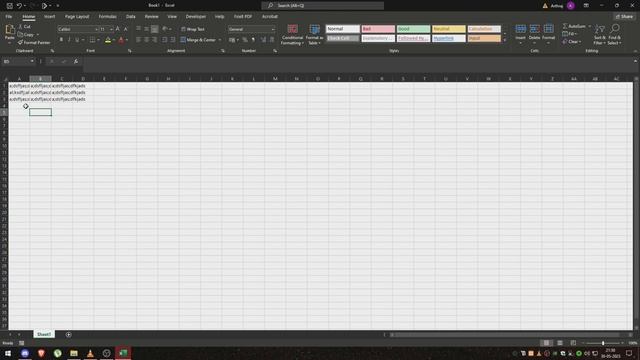Click the Insert Function fx icon
The width and height of the screenshot is (640, 360).
76,61
